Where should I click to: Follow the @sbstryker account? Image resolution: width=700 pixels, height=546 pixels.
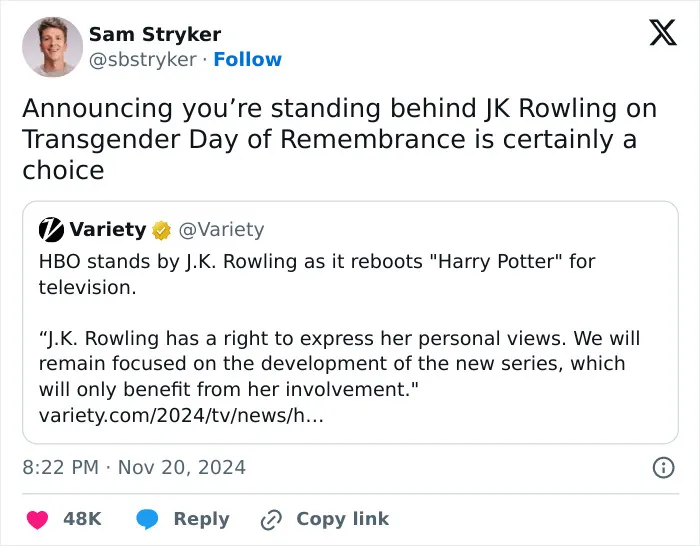247,59
